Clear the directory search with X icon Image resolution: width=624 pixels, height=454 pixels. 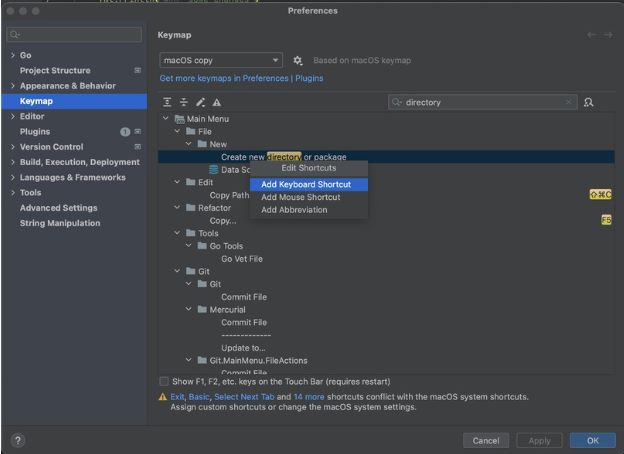tap(569, 102)
